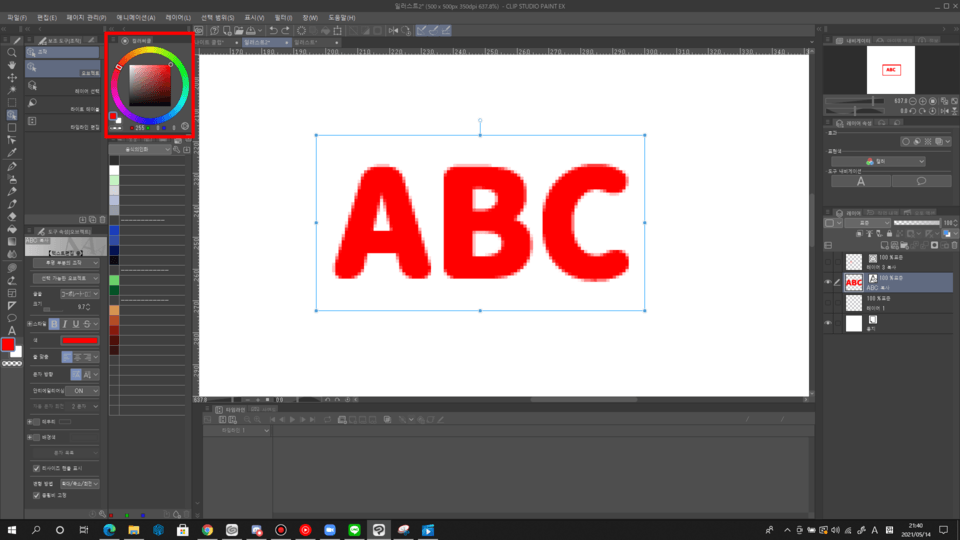
Task: Click the text tool navigation A button
Action: coord(861,181)
